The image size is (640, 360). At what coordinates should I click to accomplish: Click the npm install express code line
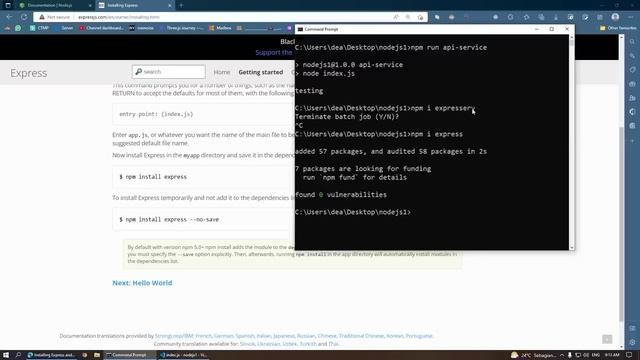pos(153,177)
